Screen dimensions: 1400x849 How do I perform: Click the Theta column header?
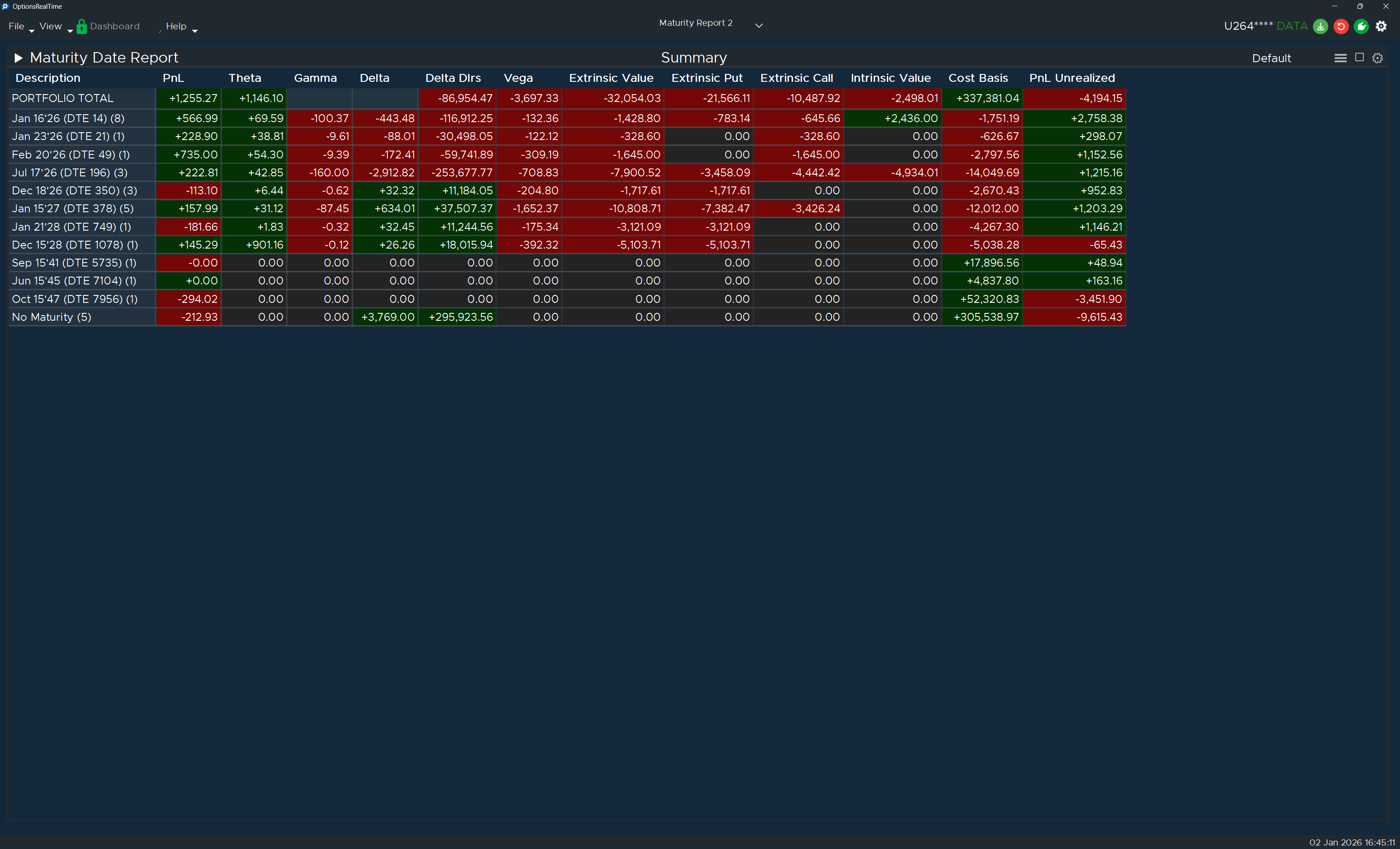pyautogui.click(x=244, y=78)
